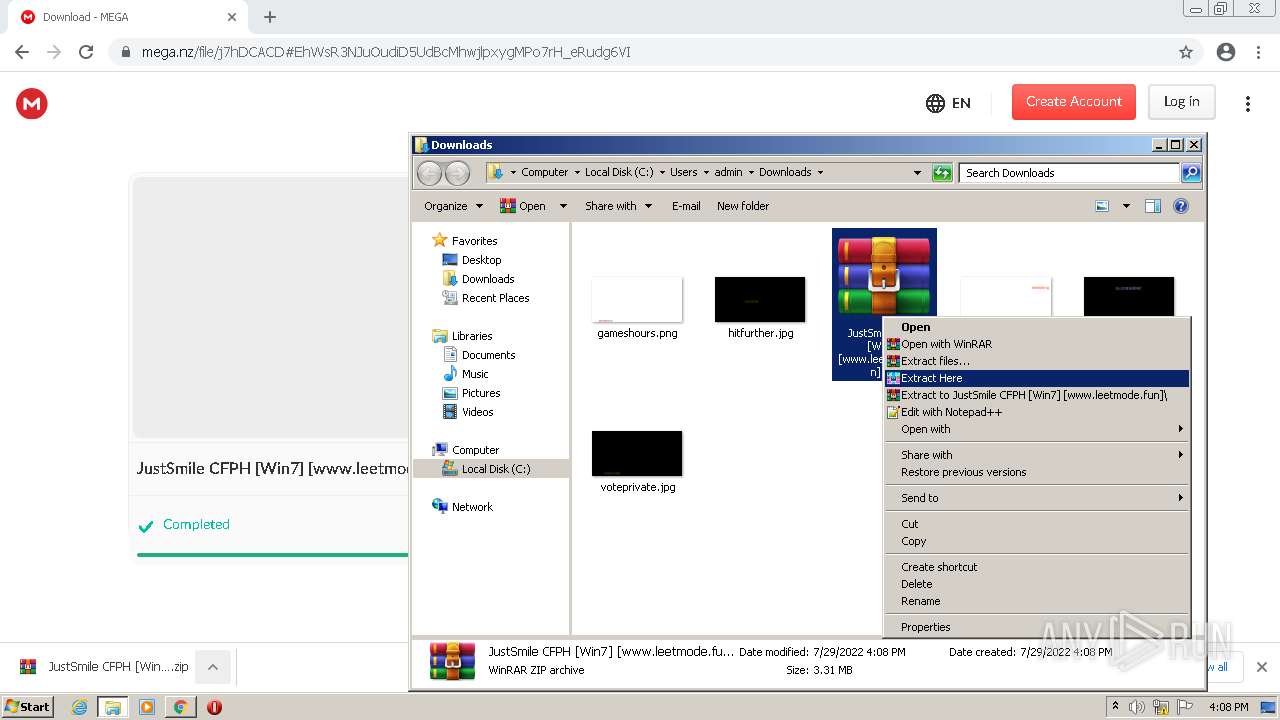Click Explorer back navigation arrow
Viewport: 1280px width, 720px height.
(429, 173)
